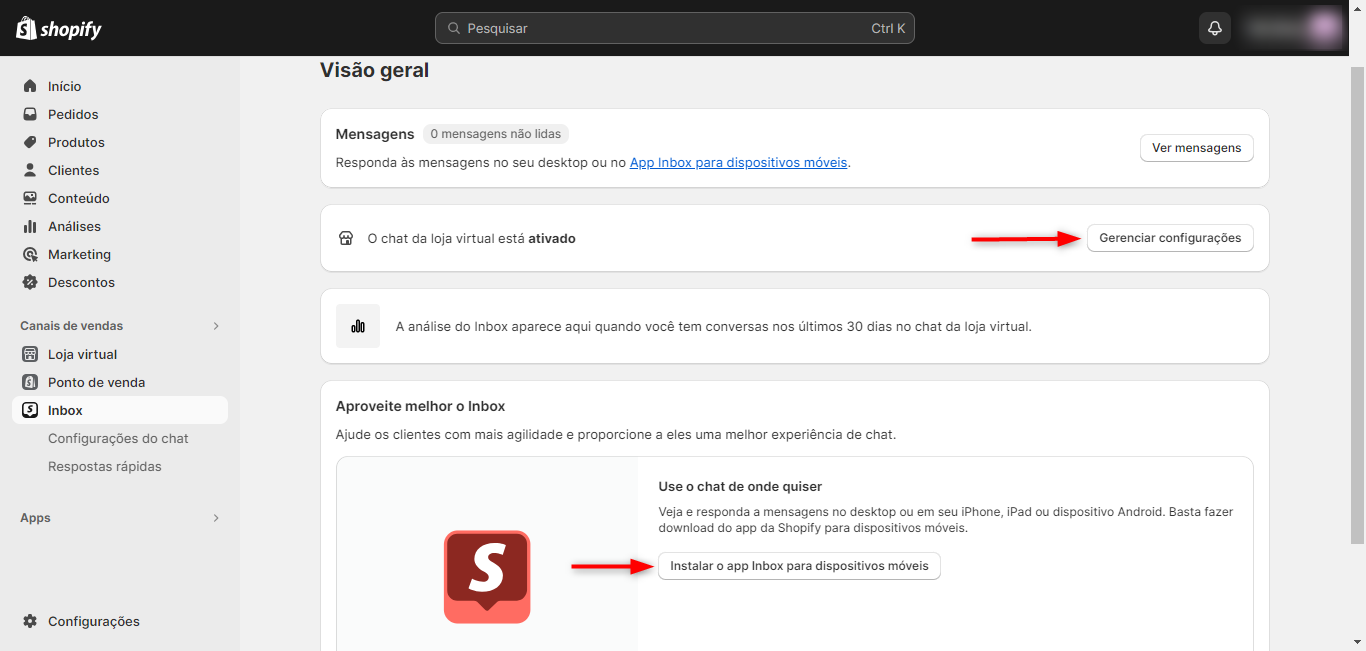The image size is (1366, 651).
Task: Open Início from the home icon
Action: coord(30,86)
